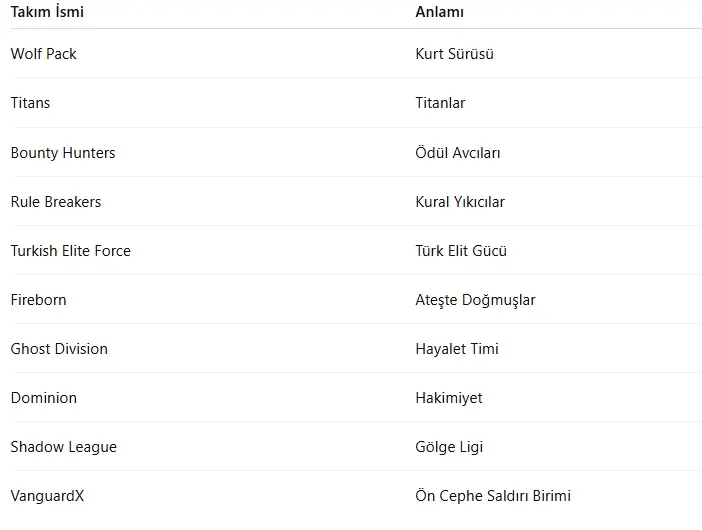
Task: Select the Titans team name
Action: click(30, 103)
